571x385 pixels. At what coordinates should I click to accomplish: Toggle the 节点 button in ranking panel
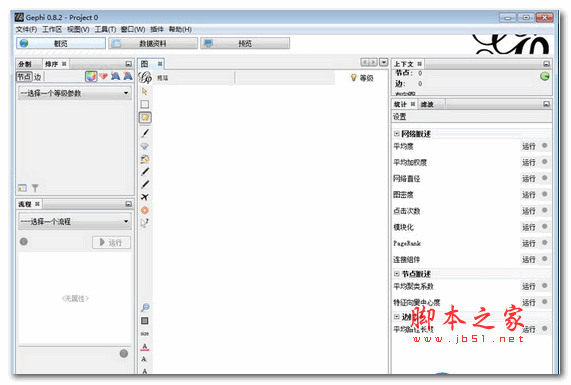pyautogui.click(x=24, y=76)
